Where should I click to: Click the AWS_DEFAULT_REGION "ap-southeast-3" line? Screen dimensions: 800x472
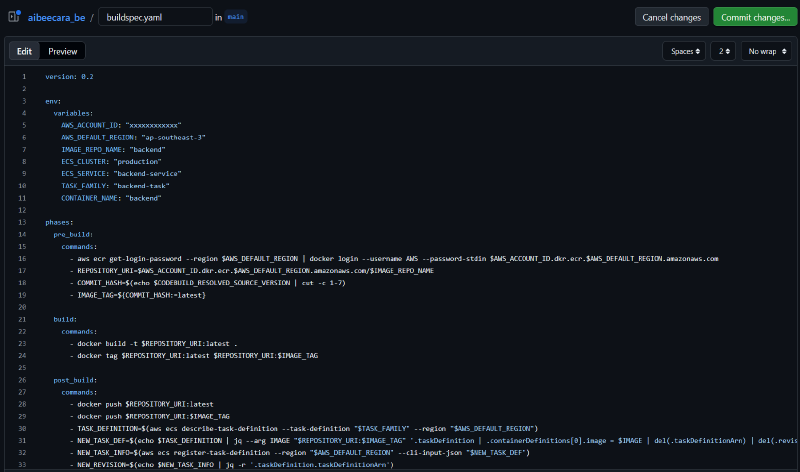point(133,137)
